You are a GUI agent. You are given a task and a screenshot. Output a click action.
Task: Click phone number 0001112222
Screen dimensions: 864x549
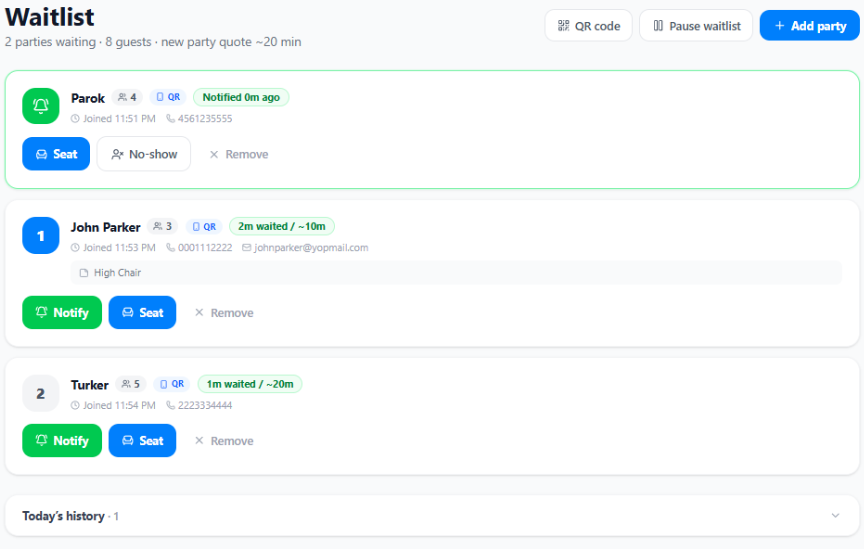pos(204,247)
